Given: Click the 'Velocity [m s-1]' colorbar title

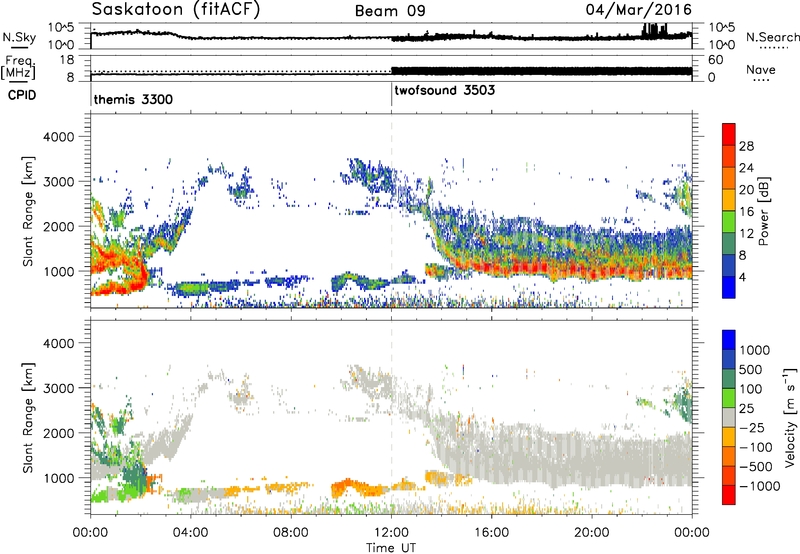Looking at the screenshot, I should click(790, 417).
